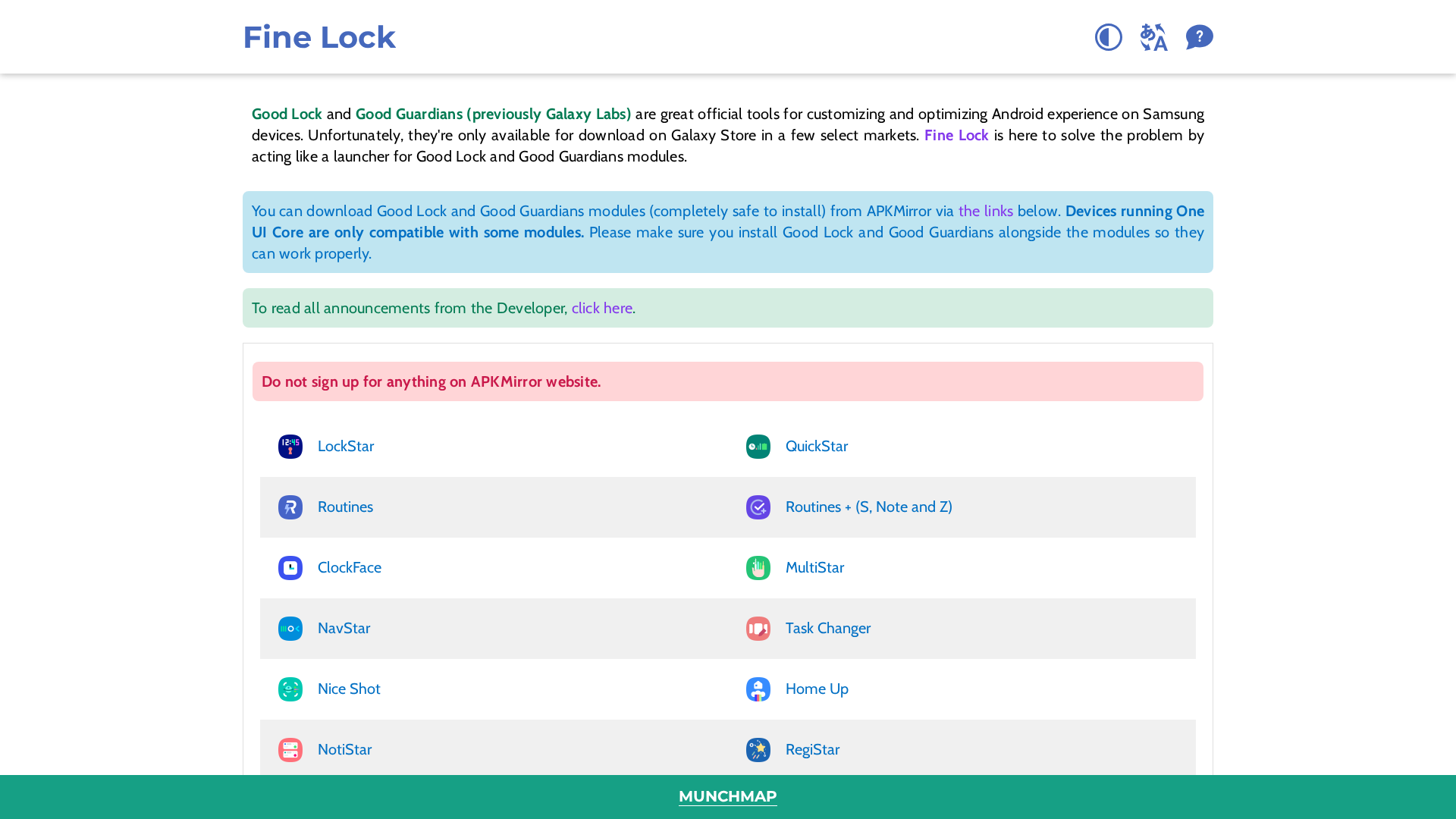Open the MultiStar link

click(814, 567)
